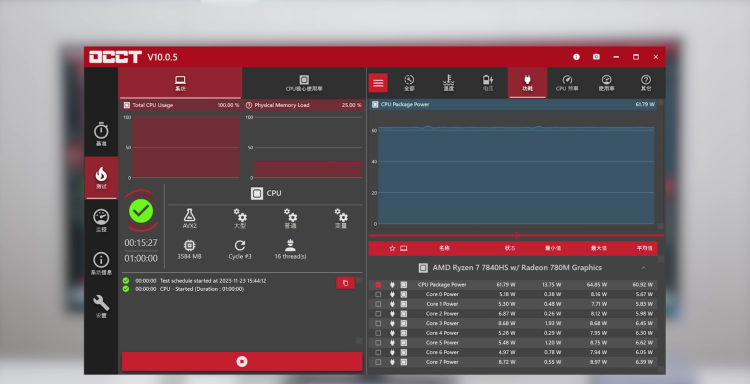Open the Benchmark stopwatch sidebar icon
Image resolution: width=750 pixels, height=384 pixels.
[101, 134]
